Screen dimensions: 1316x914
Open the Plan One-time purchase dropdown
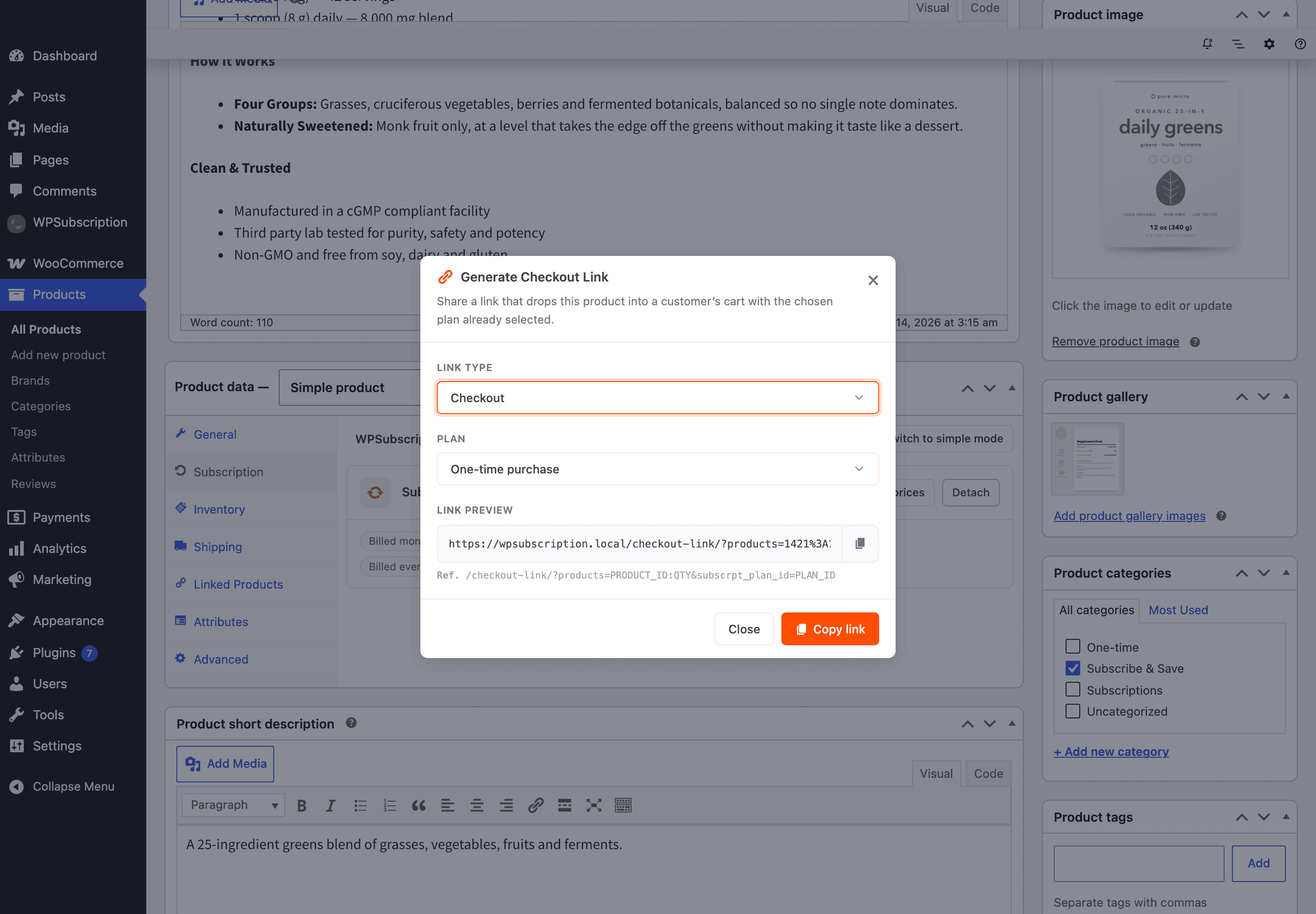(658, 469)
